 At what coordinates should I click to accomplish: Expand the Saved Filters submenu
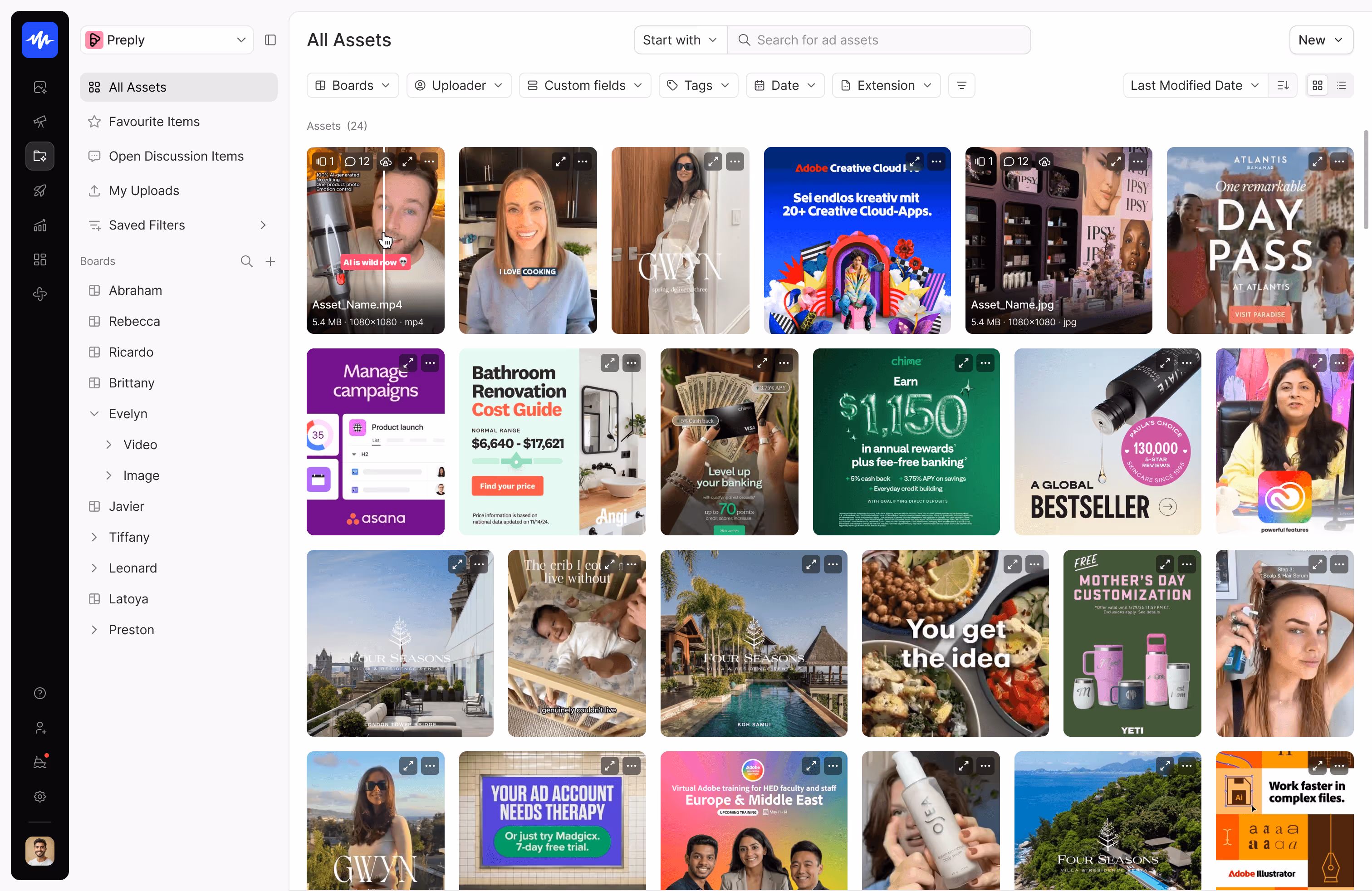(263, 225)
